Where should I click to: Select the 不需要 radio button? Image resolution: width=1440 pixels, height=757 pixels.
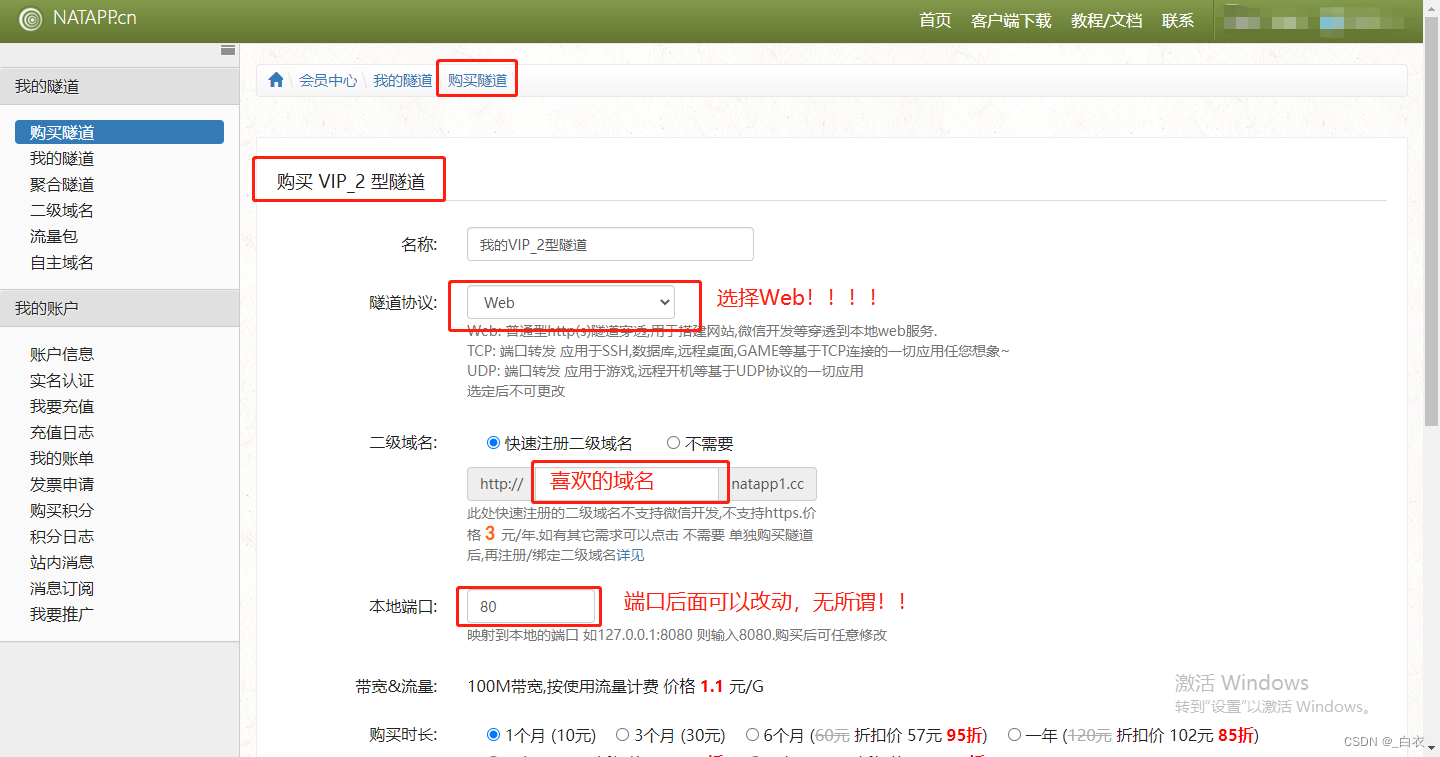pos(673,443)
